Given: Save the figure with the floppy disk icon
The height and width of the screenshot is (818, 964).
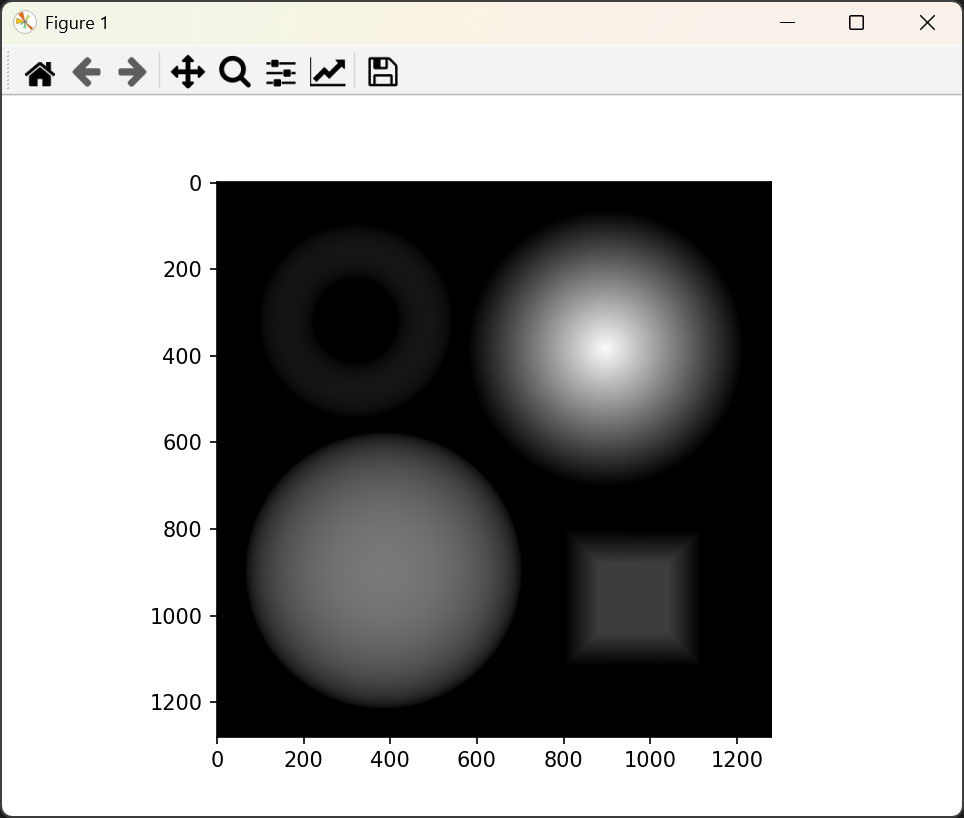Looking at the screenshot, I should [383, 73].
